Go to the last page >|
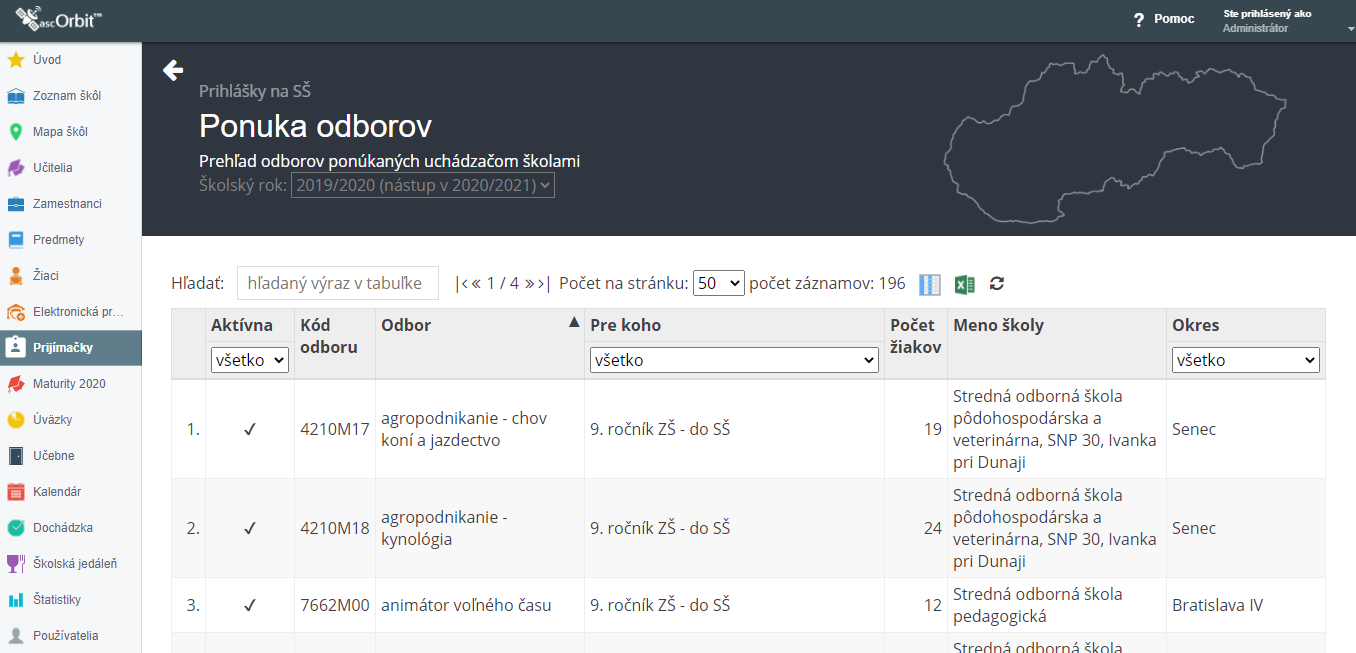The height and width of the screenshot is (653, 1356). 545,284
